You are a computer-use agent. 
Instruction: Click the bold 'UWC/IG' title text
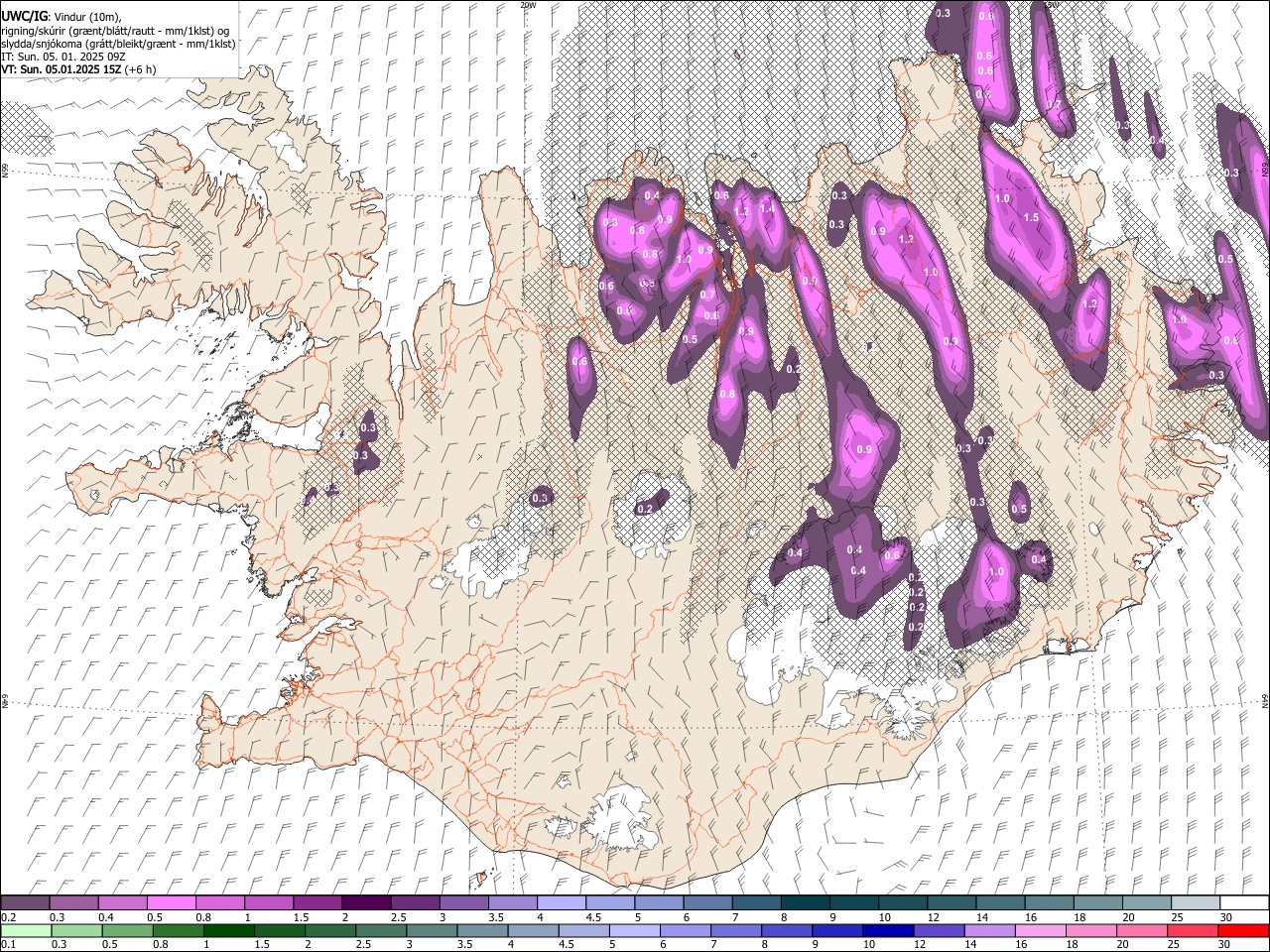(23, 16)
